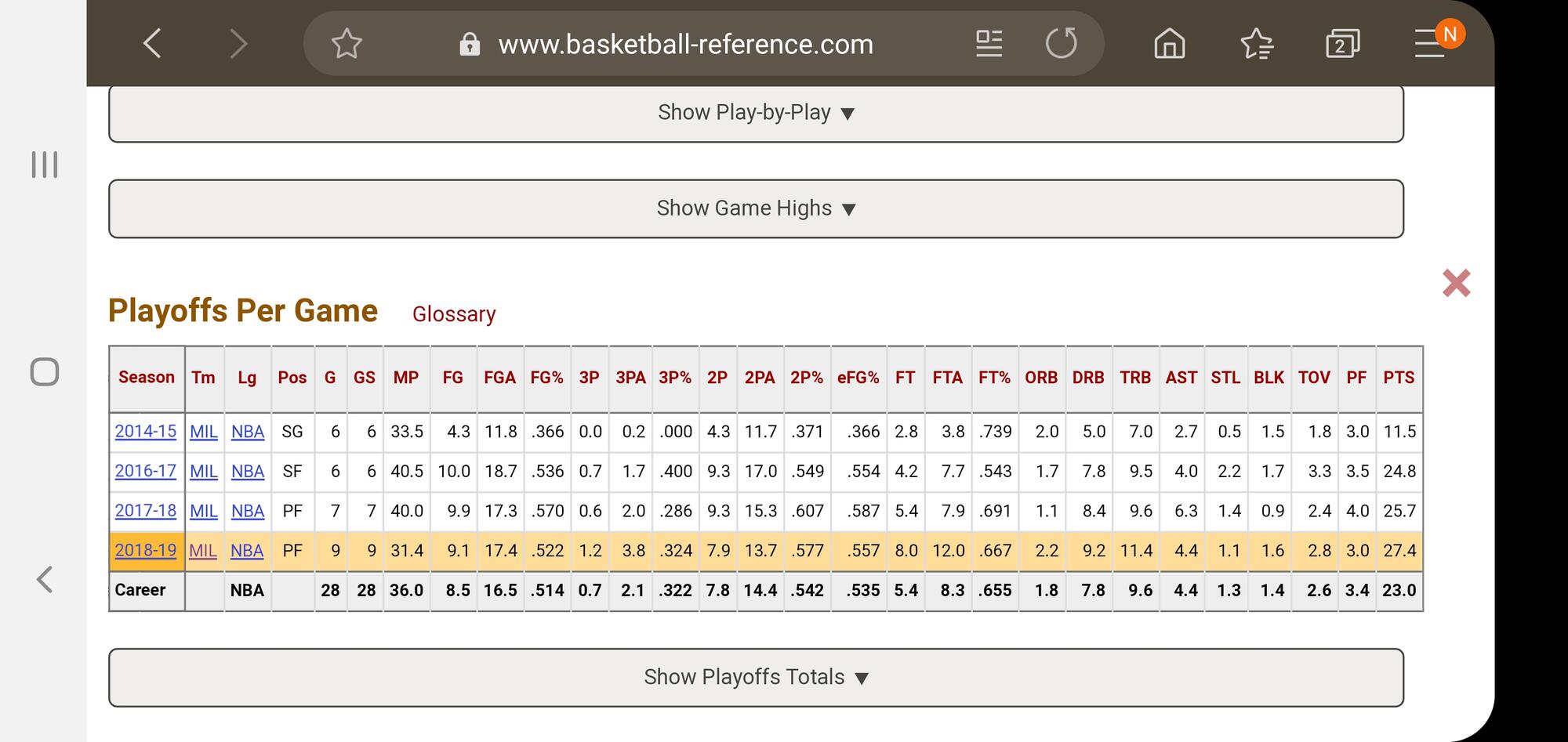Open the saved bookmarks list icon
This screenshot has height=742, width=1568.
click(x=1257, y=44)
